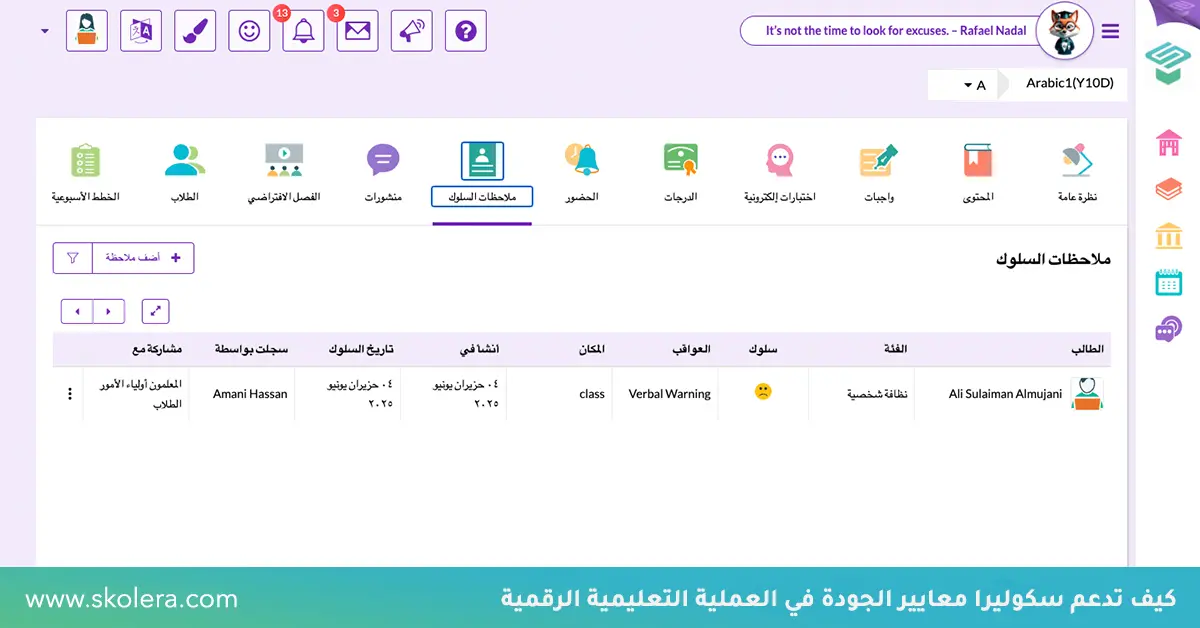Screen dimensions: 1200x628
Task: Click the Rafael Nadal quote banner
Action: pyautogui.click(x=889, y=30)
